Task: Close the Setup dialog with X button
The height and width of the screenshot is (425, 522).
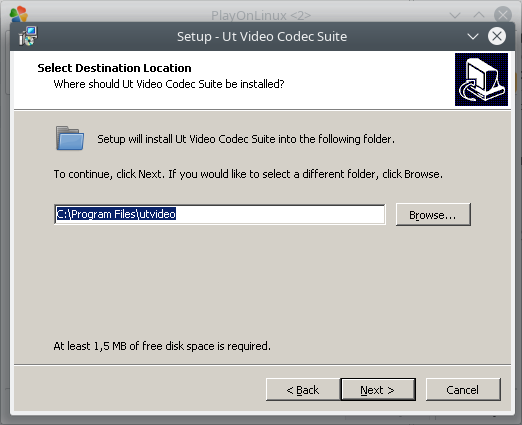Action: click(497, 36)
